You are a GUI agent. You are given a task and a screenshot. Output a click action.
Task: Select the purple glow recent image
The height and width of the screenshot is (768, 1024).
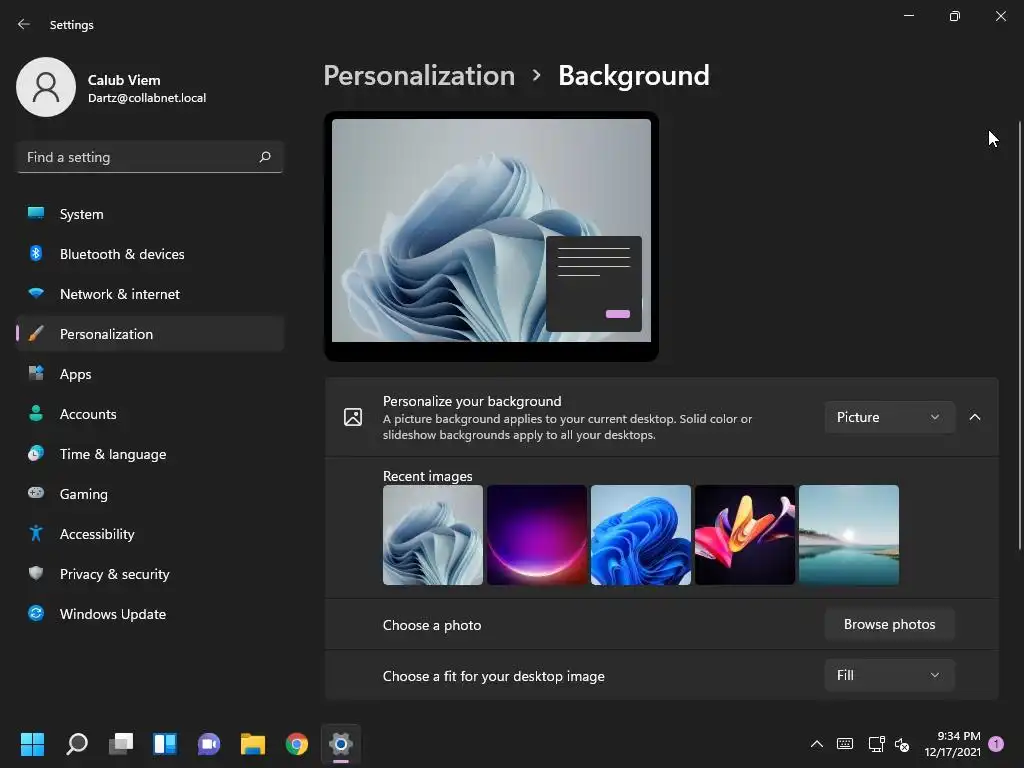(537, 535)
